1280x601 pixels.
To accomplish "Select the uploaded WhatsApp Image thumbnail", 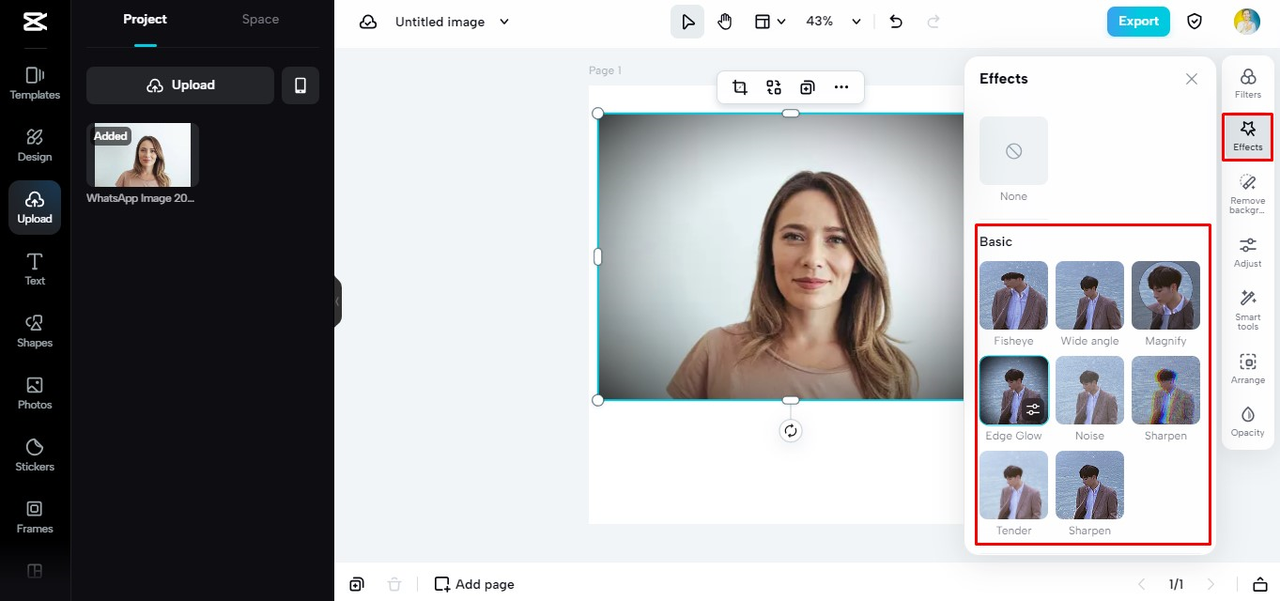I will click(143, 155).
